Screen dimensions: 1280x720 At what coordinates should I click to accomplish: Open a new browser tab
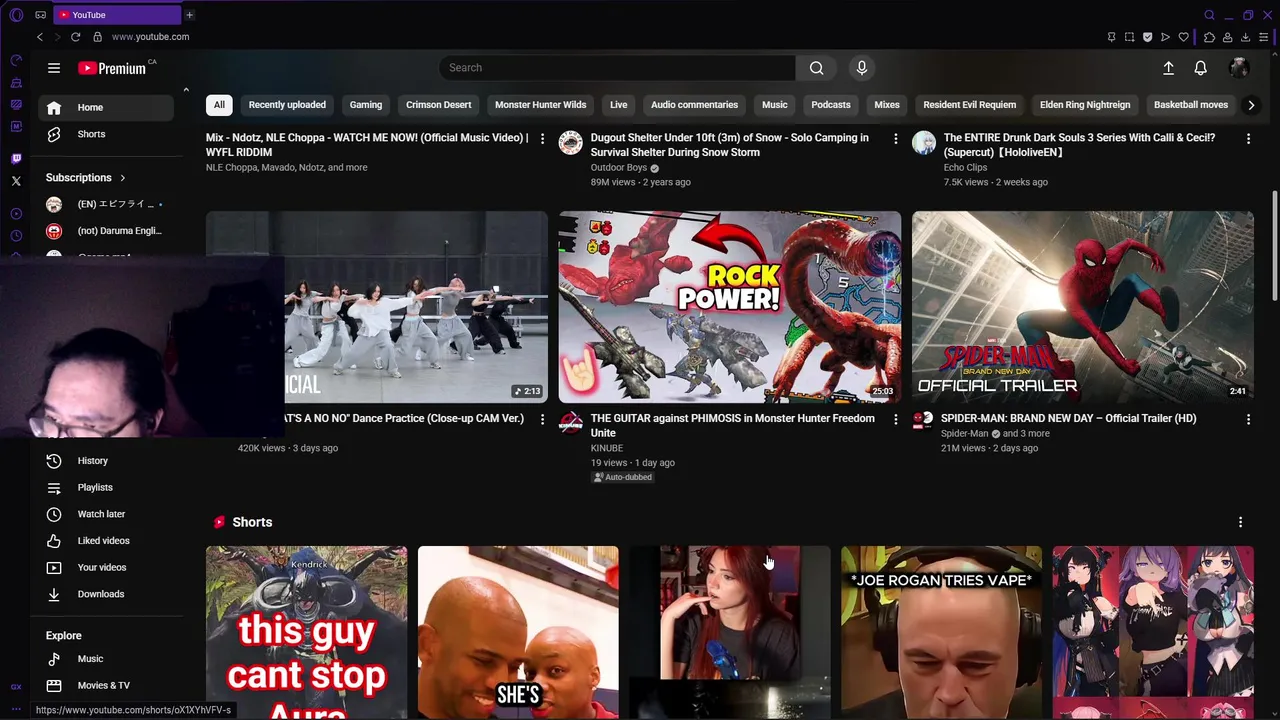(x=189, y=15)
